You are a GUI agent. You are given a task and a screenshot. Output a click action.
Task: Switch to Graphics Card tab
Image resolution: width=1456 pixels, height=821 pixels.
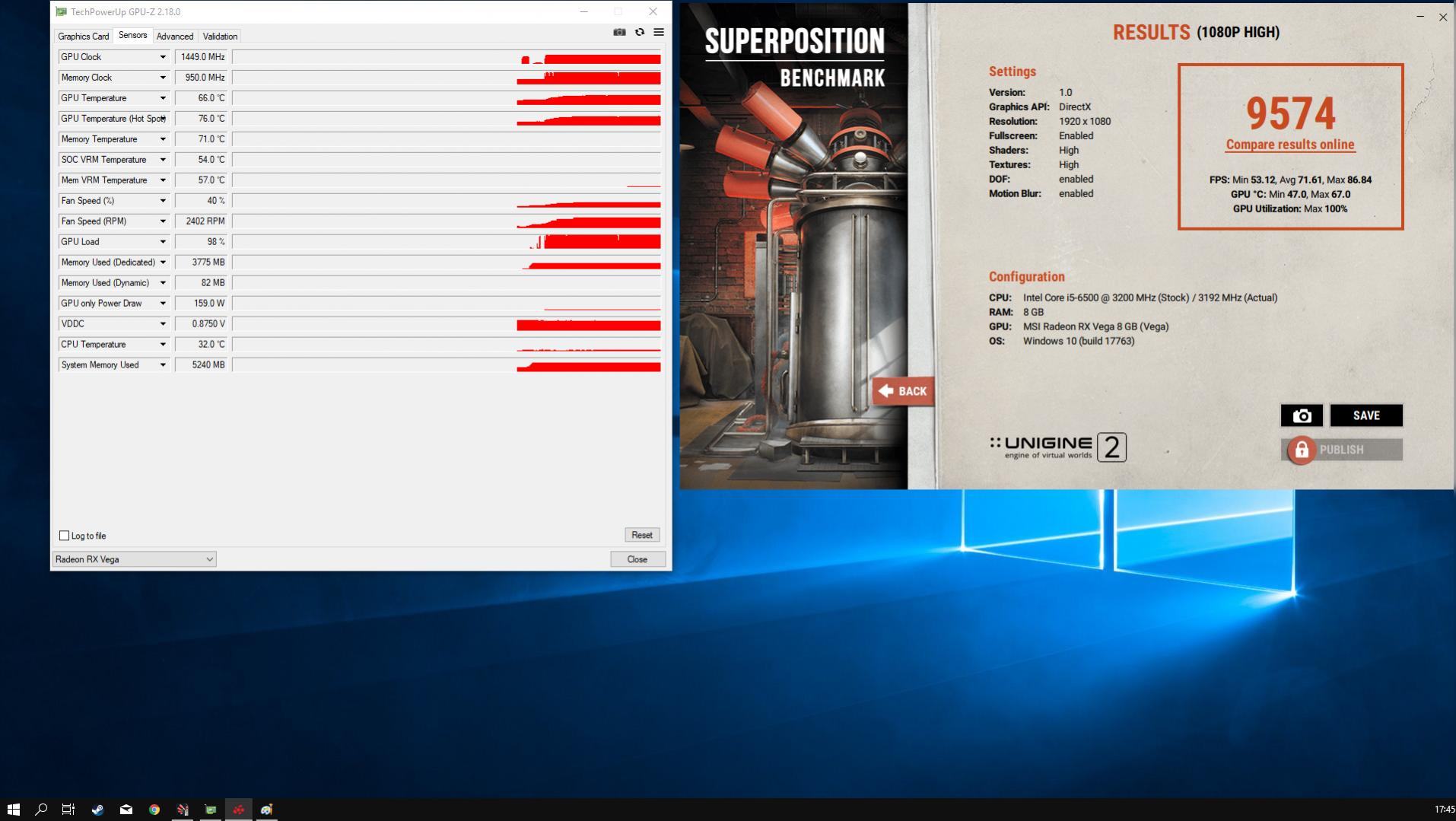click(83, 36)
